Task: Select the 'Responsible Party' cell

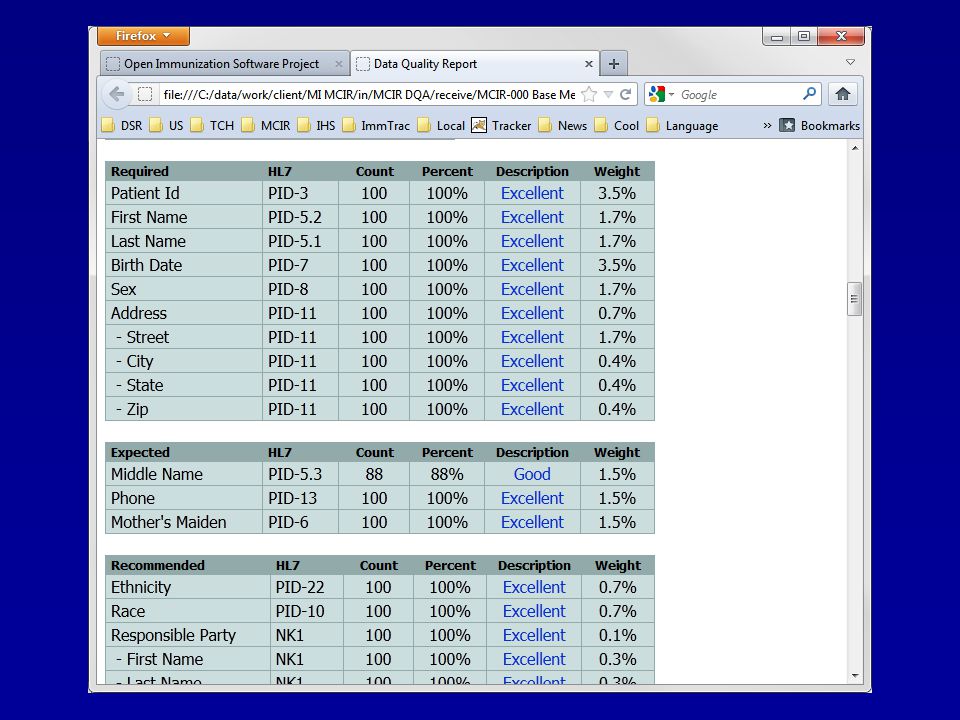Action: [187, 635]
